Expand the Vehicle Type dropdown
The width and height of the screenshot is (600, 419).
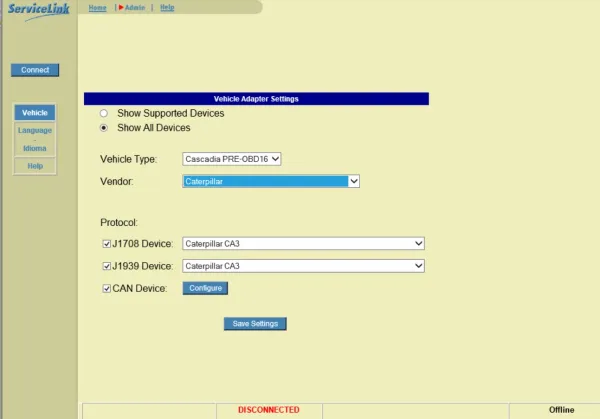(x=232, y=159)
